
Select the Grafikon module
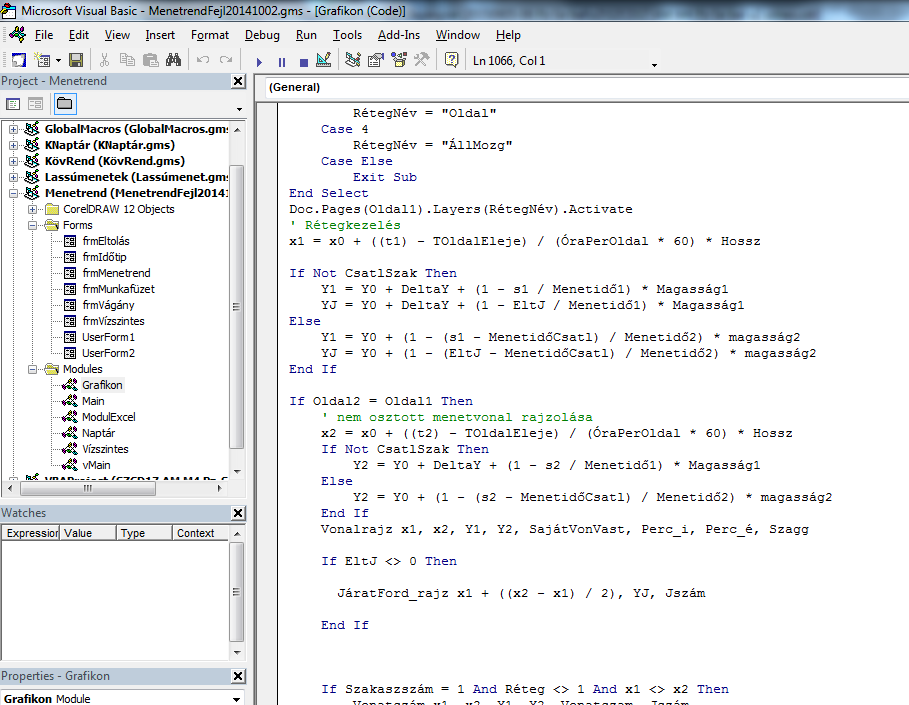pos(102,385)
